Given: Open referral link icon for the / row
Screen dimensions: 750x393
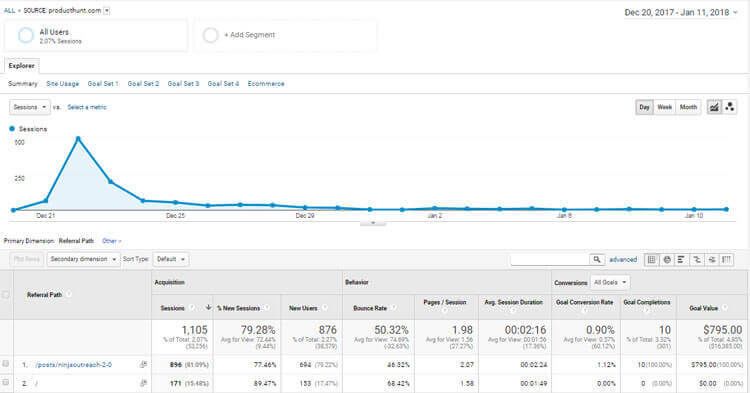Looking at the screenshot, I should (143, 383).
